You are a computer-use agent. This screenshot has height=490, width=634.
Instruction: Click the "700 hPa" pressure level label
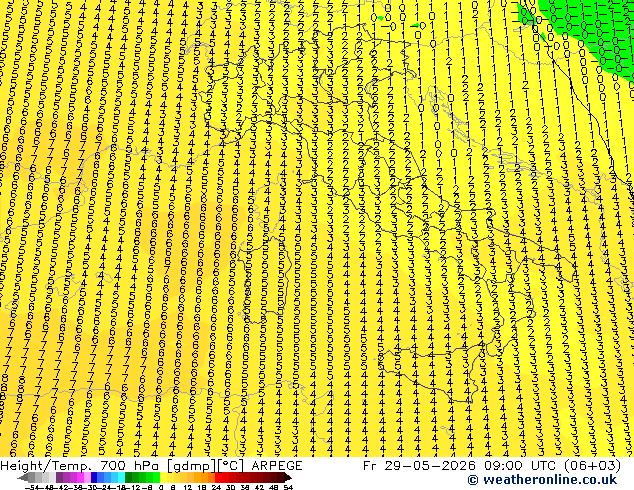pyautogui.click(x=129, y=466)
